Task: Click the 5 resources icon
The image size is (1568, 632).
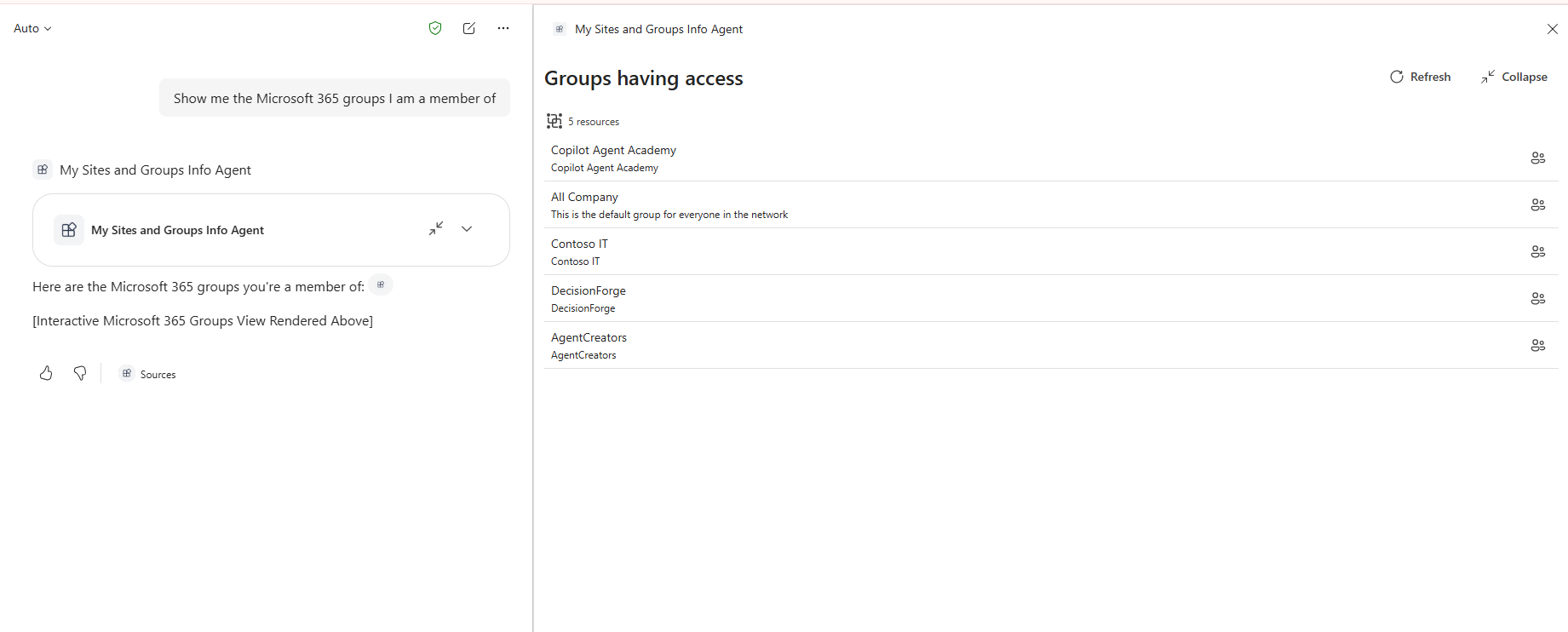Action: (554, 121)
